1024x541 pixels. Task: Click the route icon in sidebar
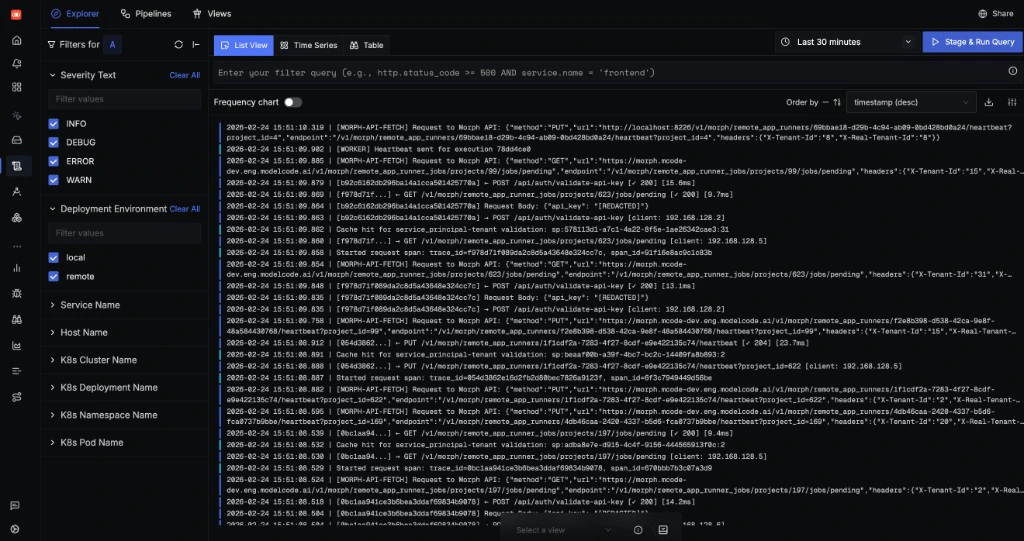17,397
